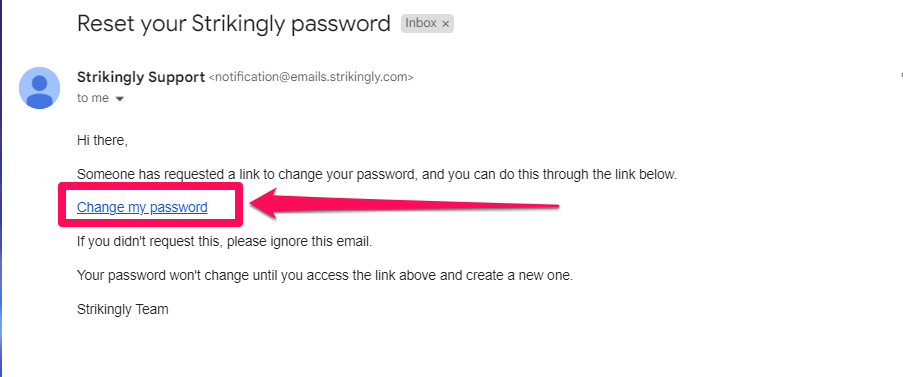Click the cut-off gray icon at the right edge
Screen dimensions: 903x377
[x=901, y=75]
